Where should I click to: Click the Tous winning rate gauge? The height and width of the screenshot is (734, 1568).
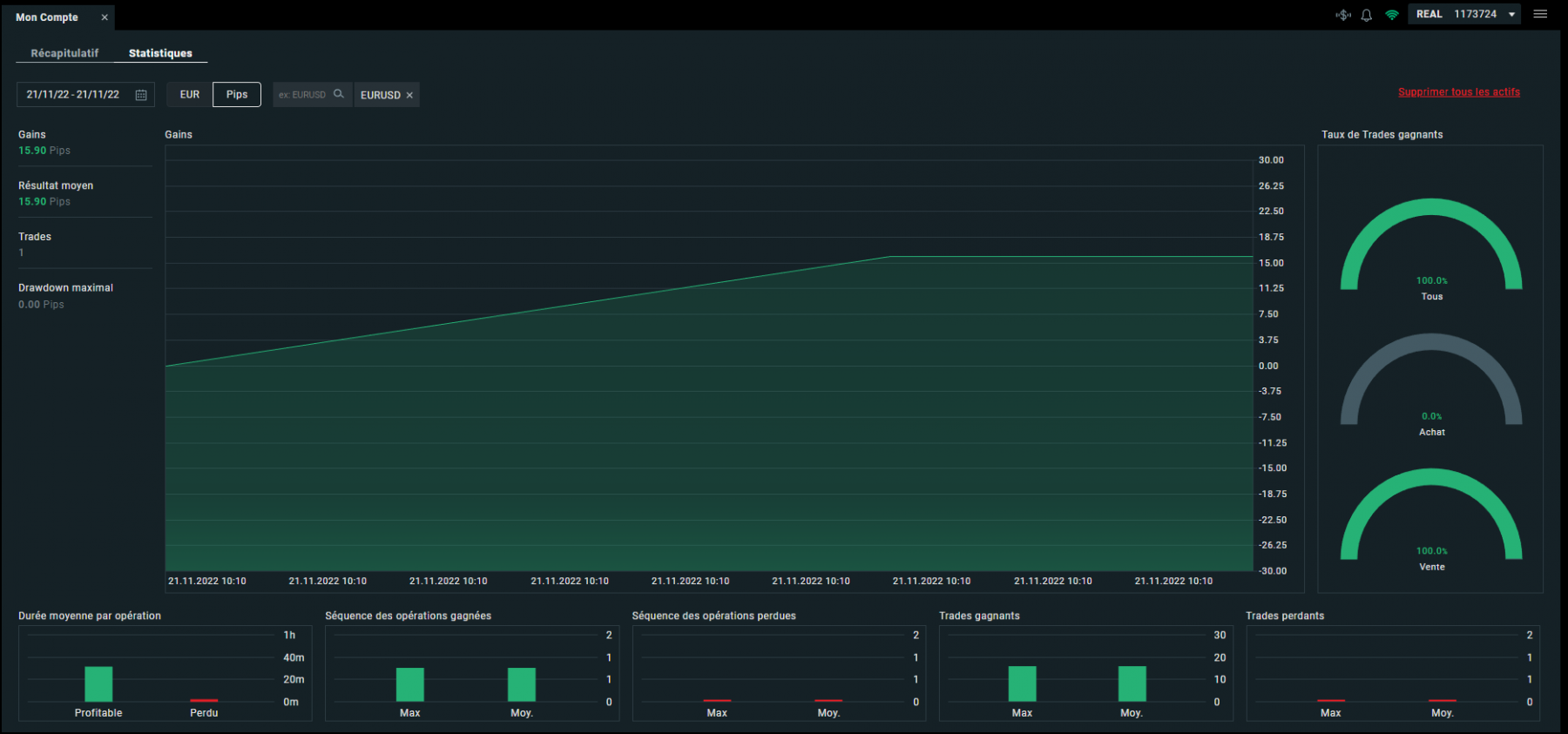(x=1431, y=248)
